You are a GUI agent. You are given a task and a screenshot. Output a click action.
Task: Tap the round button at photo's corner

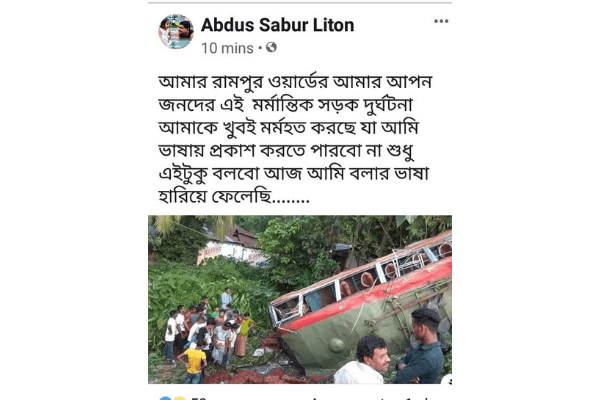click(x=448, y=379)
